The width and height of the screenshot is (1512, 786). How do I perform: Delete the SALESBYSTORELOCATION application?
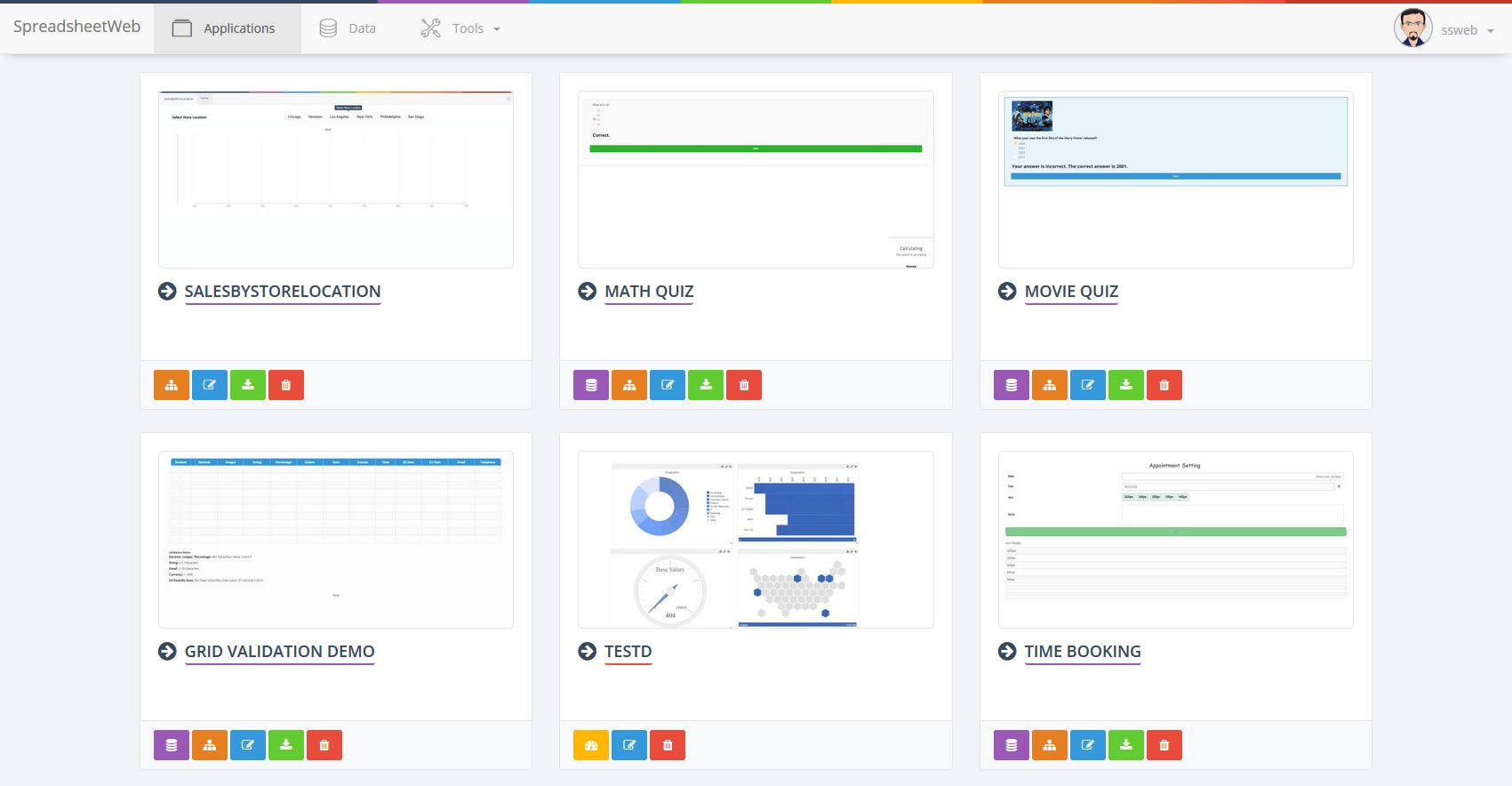(x=286, y=385)
